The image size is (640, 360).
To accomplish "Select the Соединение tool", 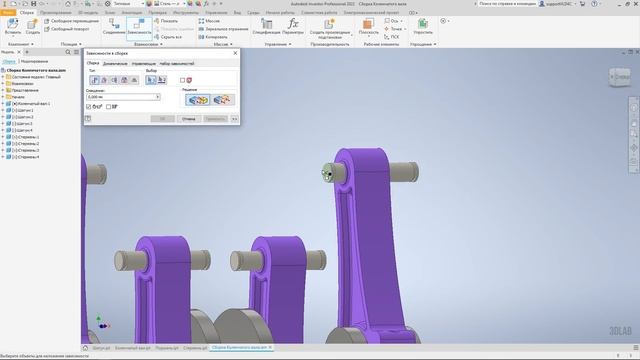I will click(113, 26).
